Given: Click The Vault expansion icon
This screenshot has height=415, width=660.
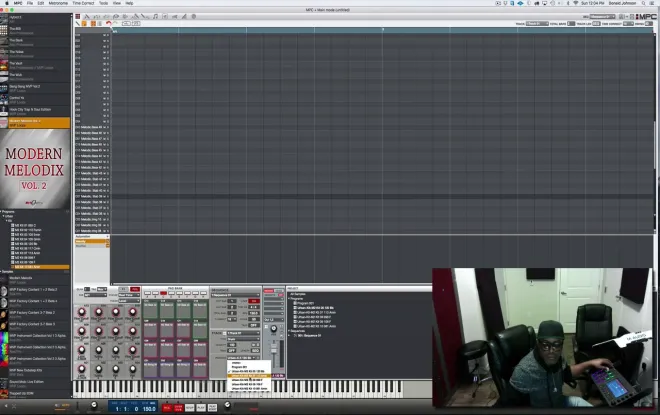Looking at the screenshot, I should [x=4, y=65].
